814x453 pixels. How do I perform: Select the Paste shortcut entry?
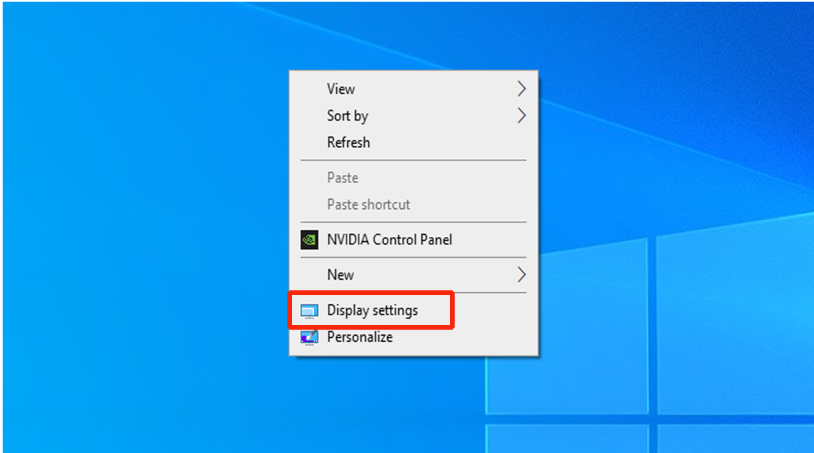[368, 205]
